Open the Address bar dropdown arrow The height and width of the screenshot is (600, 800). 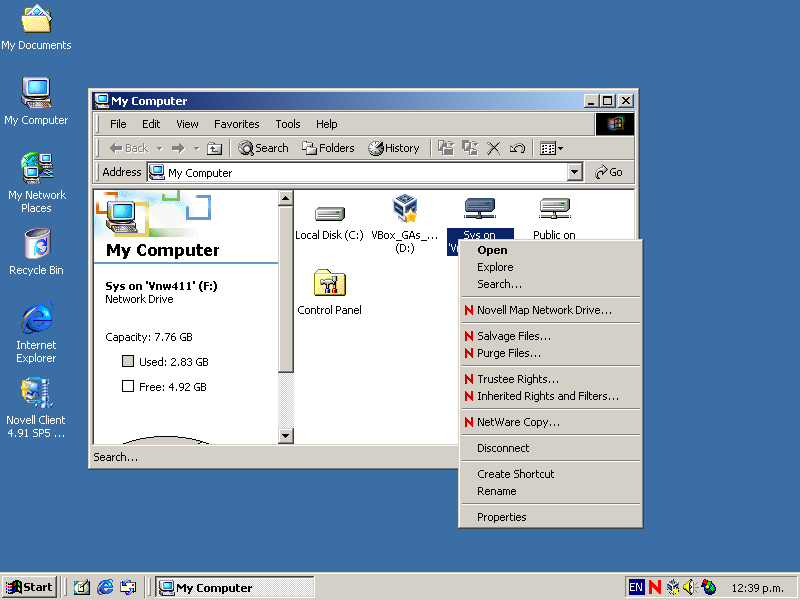(x=574, y=172)
